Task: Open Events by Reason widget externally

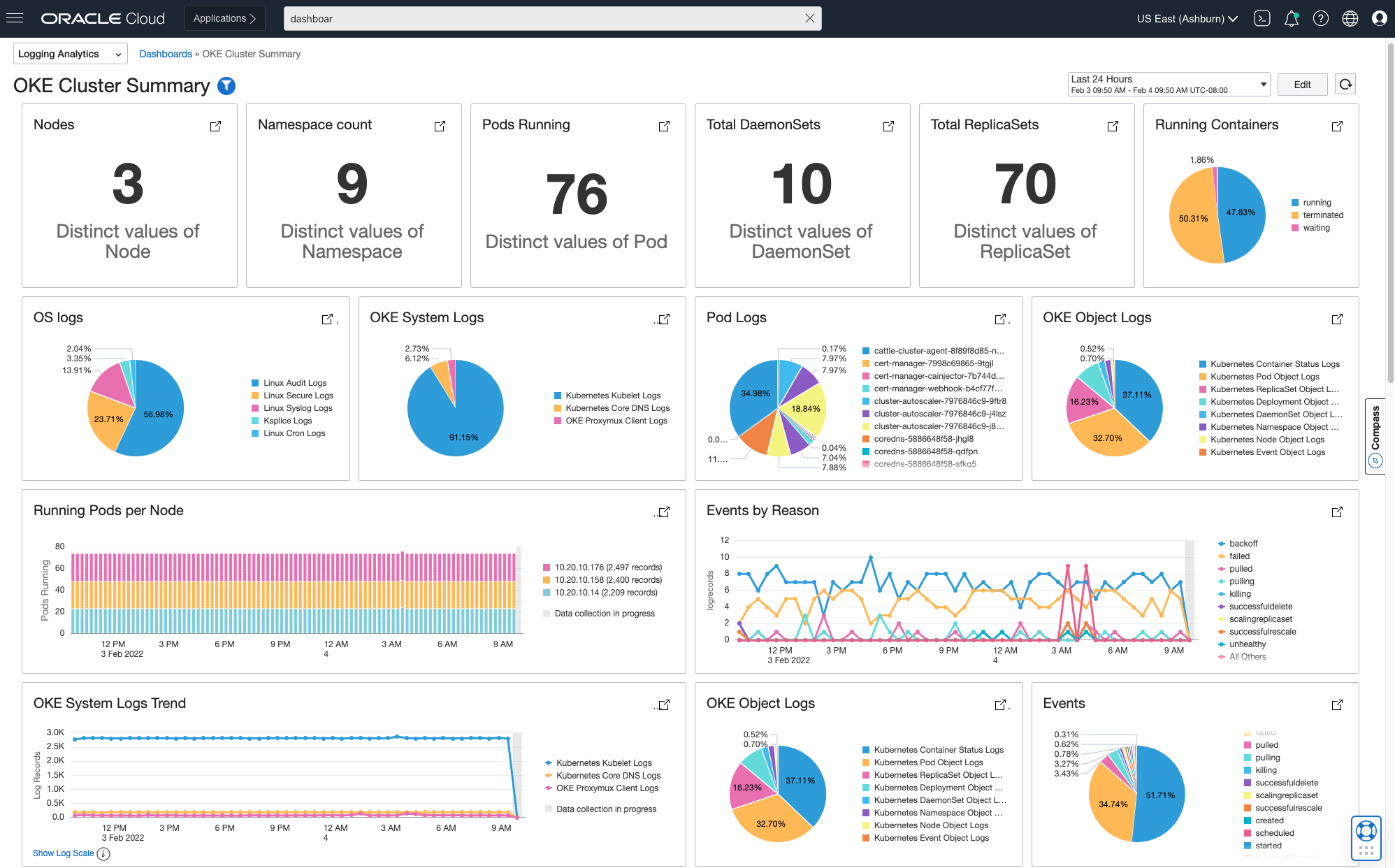Action: click(x=1337, y=512)
